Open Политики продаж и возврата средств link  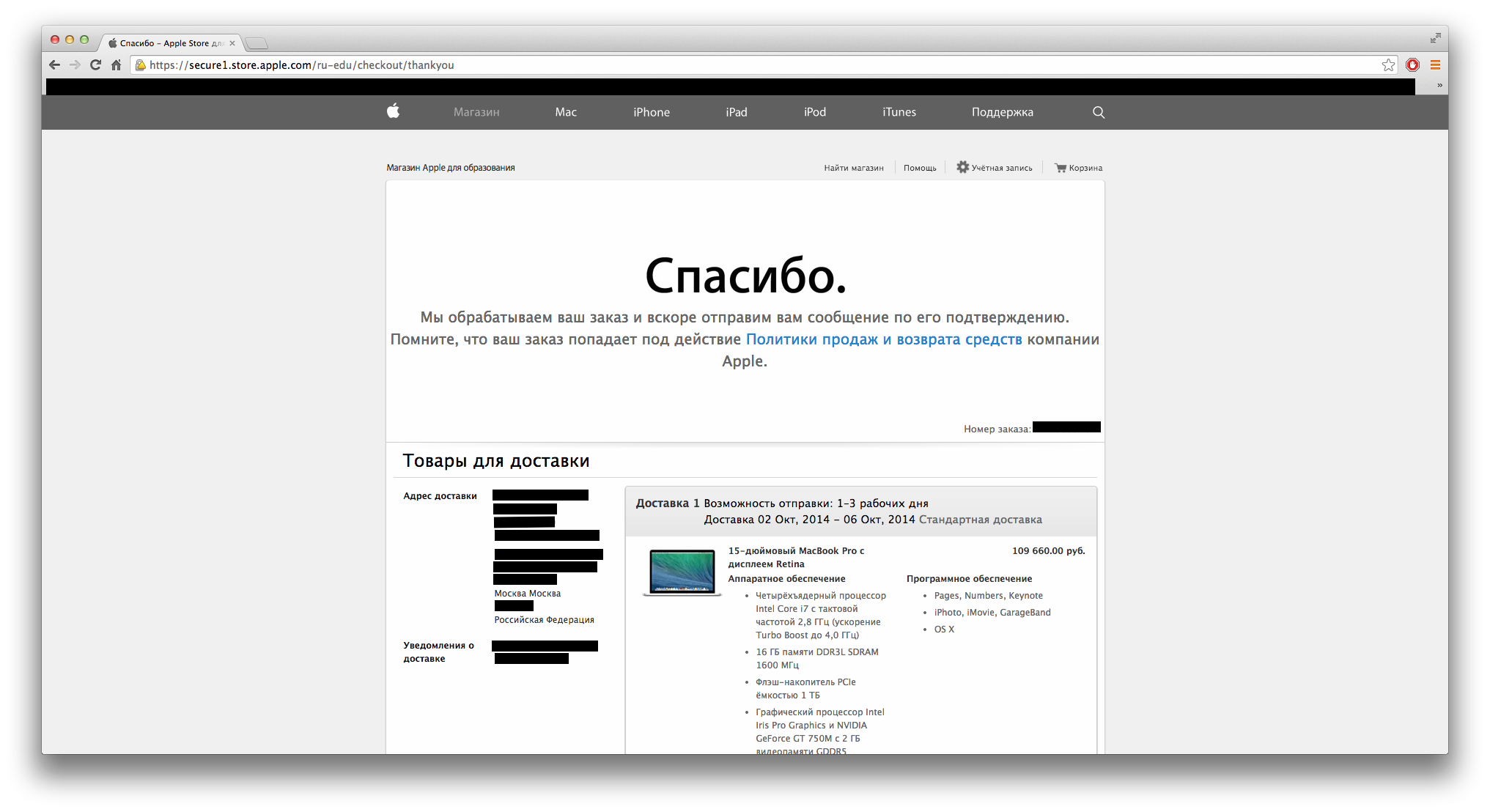[x=884, y=339]
